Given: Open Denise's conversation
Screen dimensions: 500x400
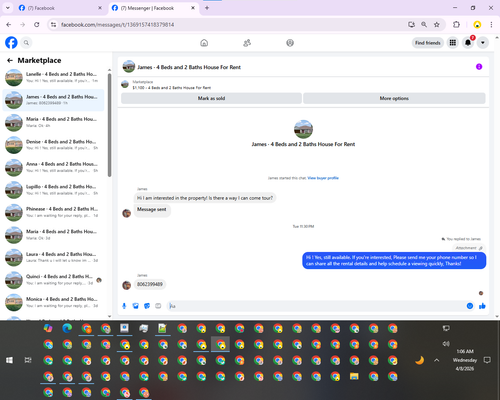Looking at the screenshot, I should pos(53,145).
